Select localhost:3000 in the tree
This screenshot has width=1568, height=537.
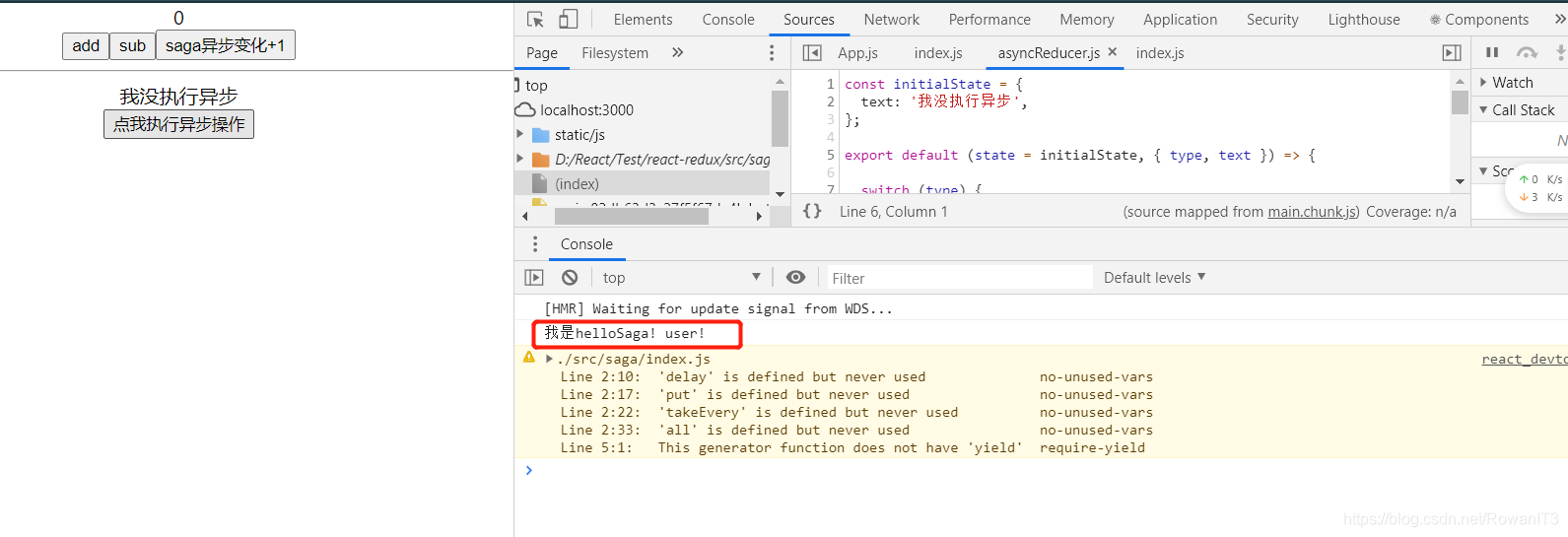pos(586,110)
